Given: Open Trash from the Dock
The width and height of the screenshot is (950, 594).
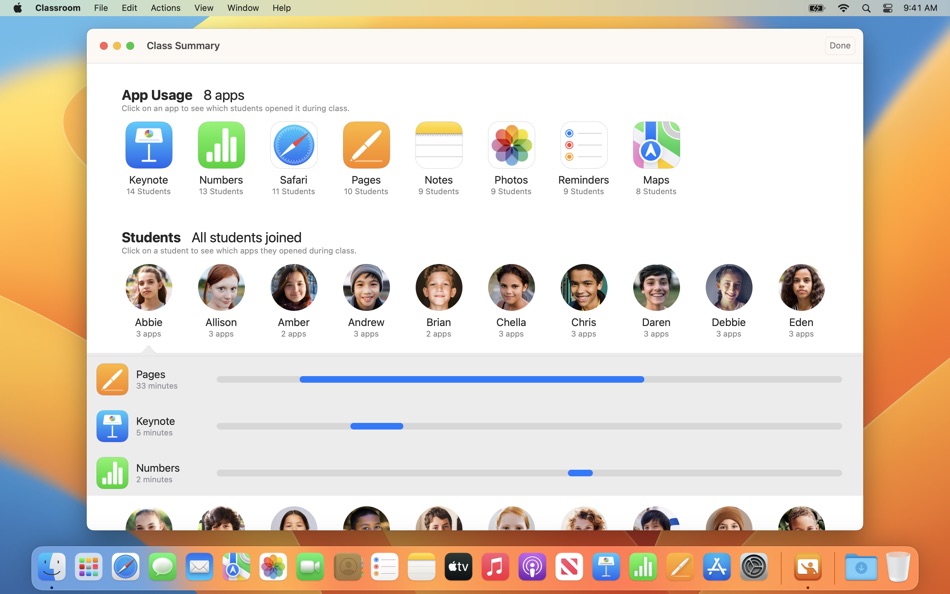Looking at the screenshot, I should (898, 567).
